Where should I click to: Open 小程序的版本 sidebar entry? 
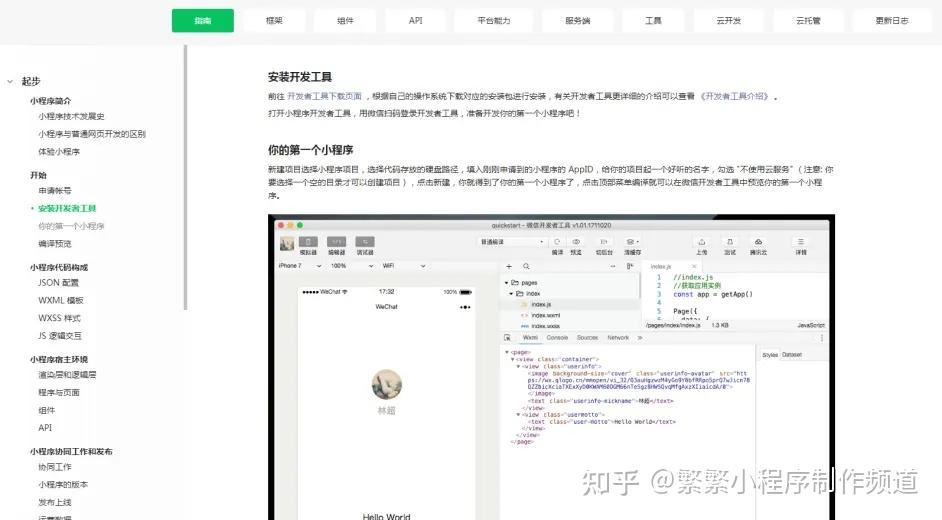62,485
